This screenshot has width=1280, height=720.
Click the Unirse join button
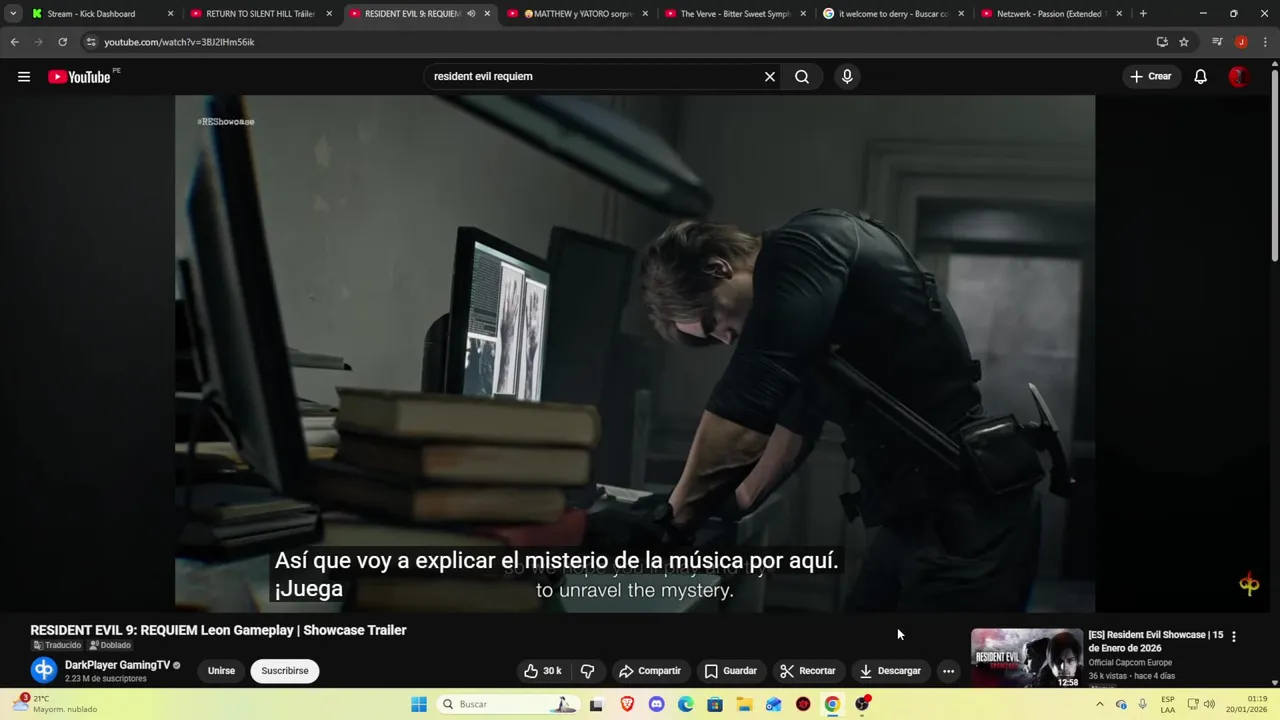[221, 671]
